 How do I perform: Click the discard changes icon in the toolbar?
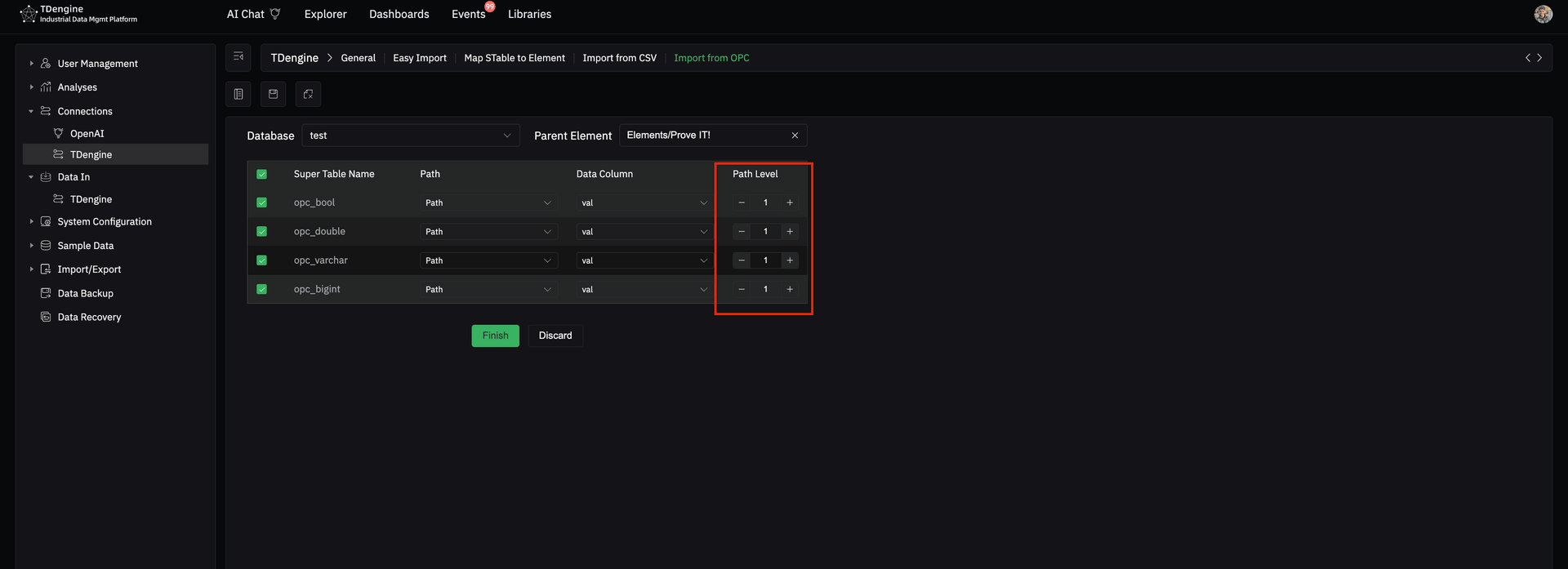pos(308,94)
